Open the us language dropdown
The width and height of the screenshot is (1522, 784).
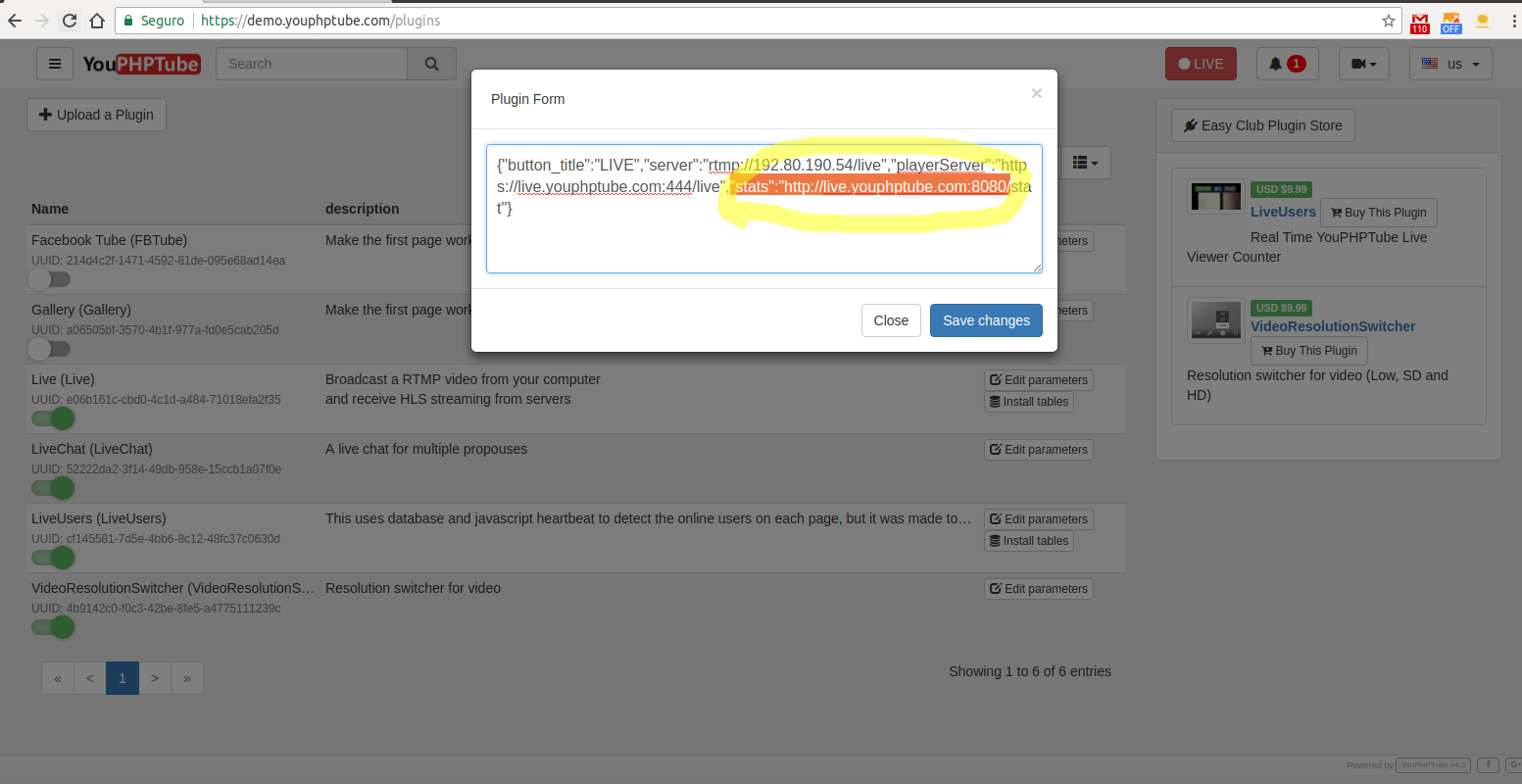pyautogui.click(x=1450, y=64)
